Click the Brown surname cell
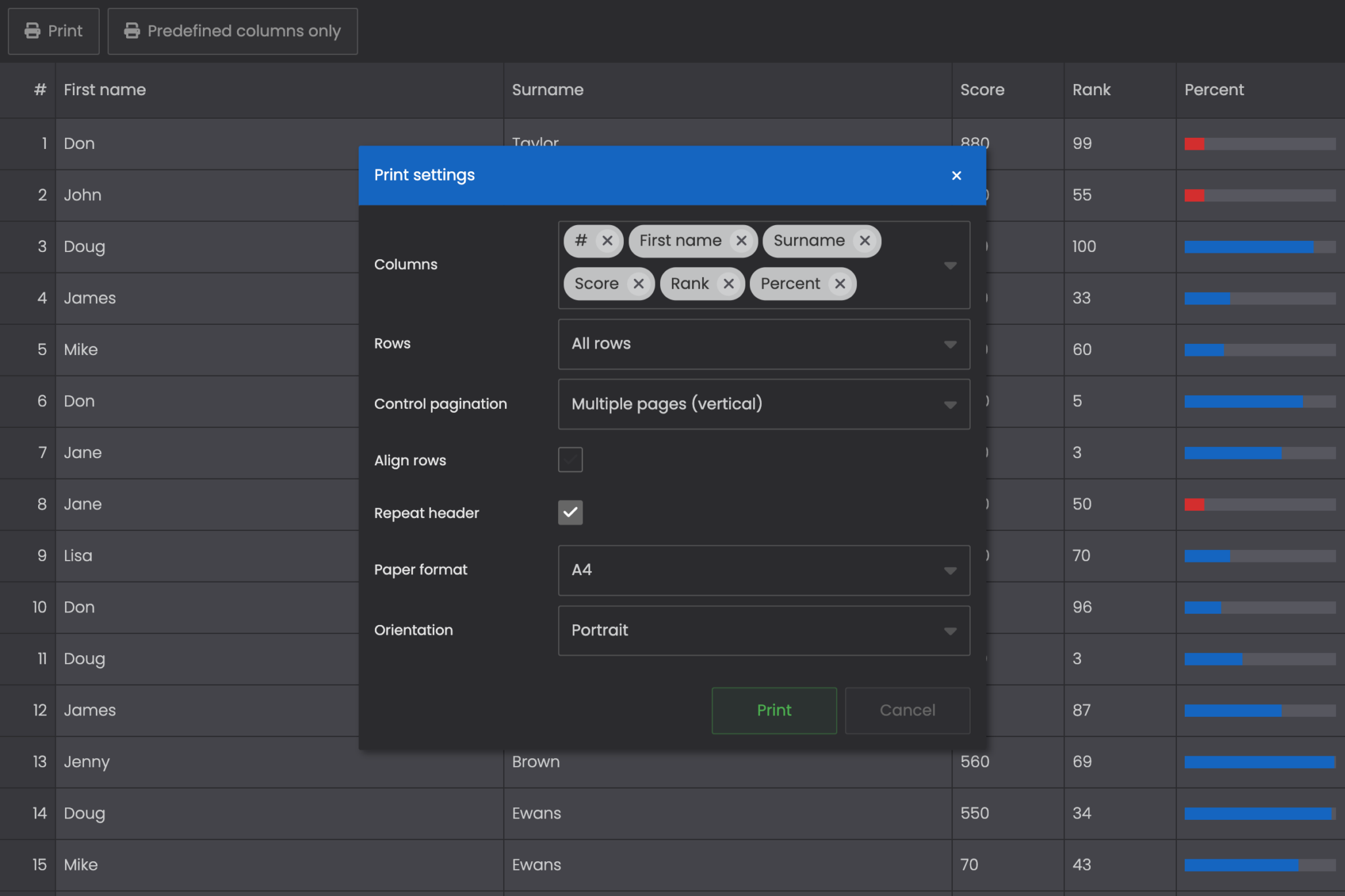This screenshot has width=1345, height=896. pyautogui.click(x=728, y=762)
